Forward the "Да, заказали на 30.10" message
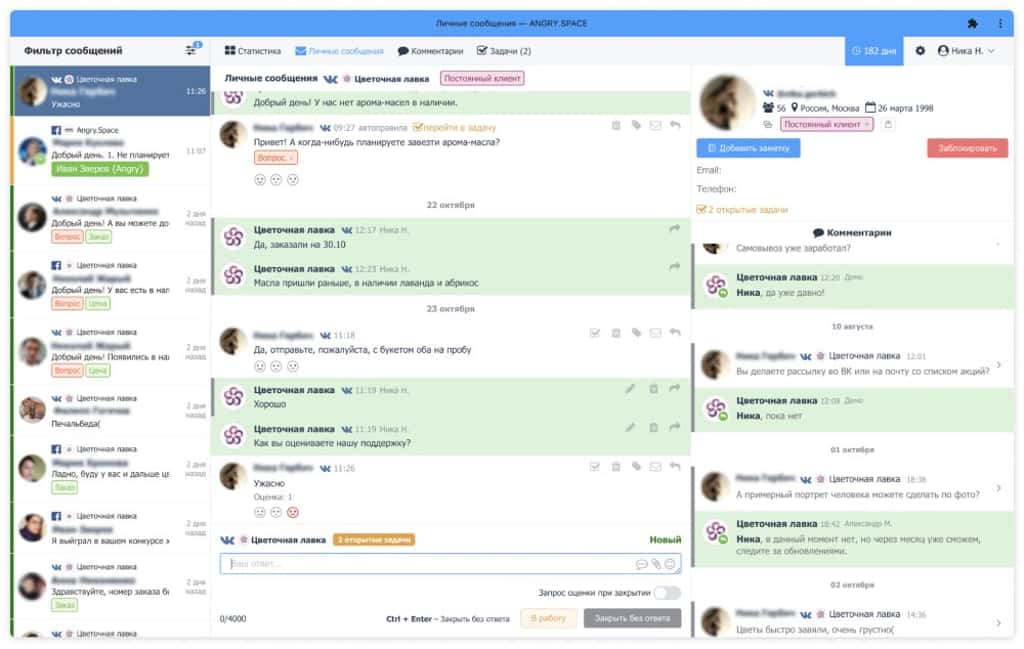This screenshot has height=649, width=1024. click(x=675, y=229)
